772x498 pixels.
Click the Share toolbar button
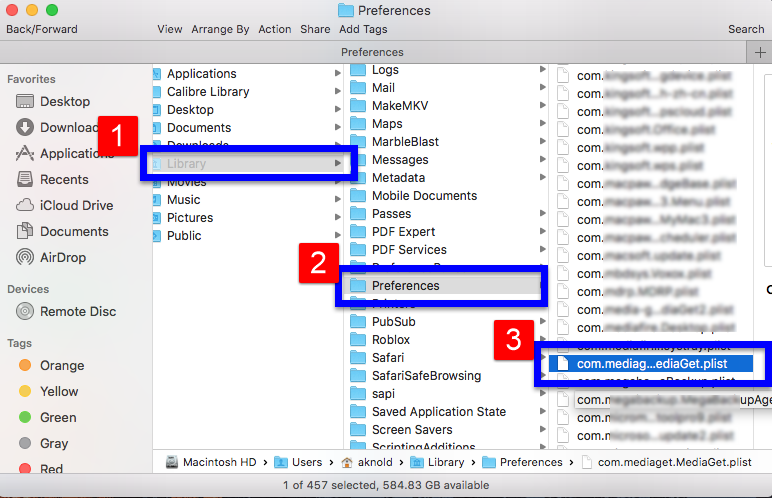point(315,30)
